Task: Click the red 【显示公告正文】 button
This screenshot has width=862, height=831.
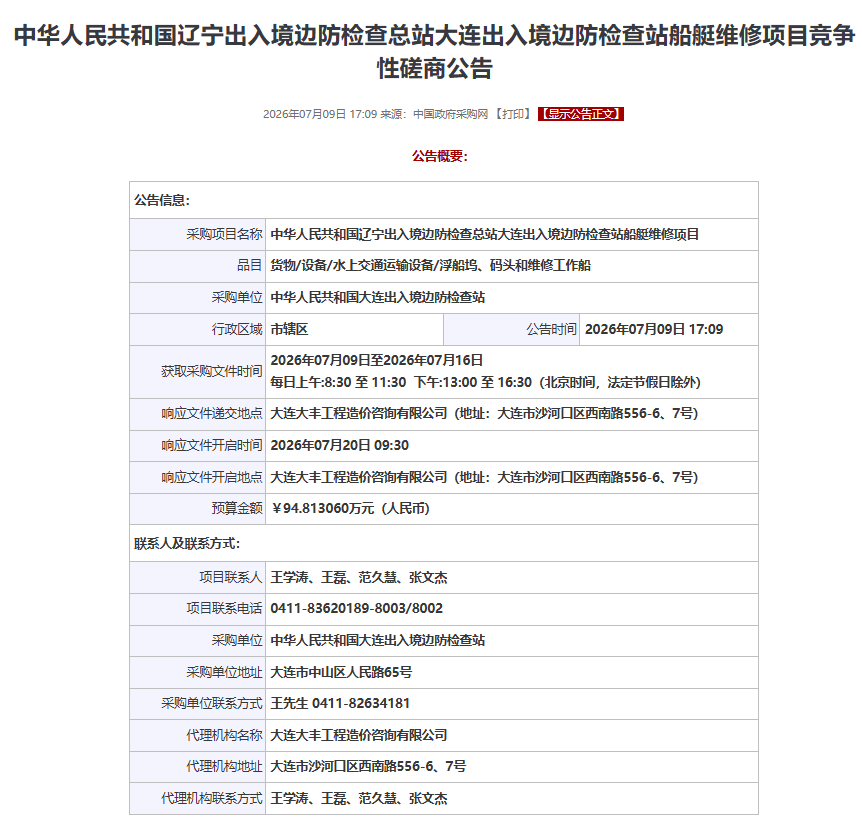Action: coord(581,114)
